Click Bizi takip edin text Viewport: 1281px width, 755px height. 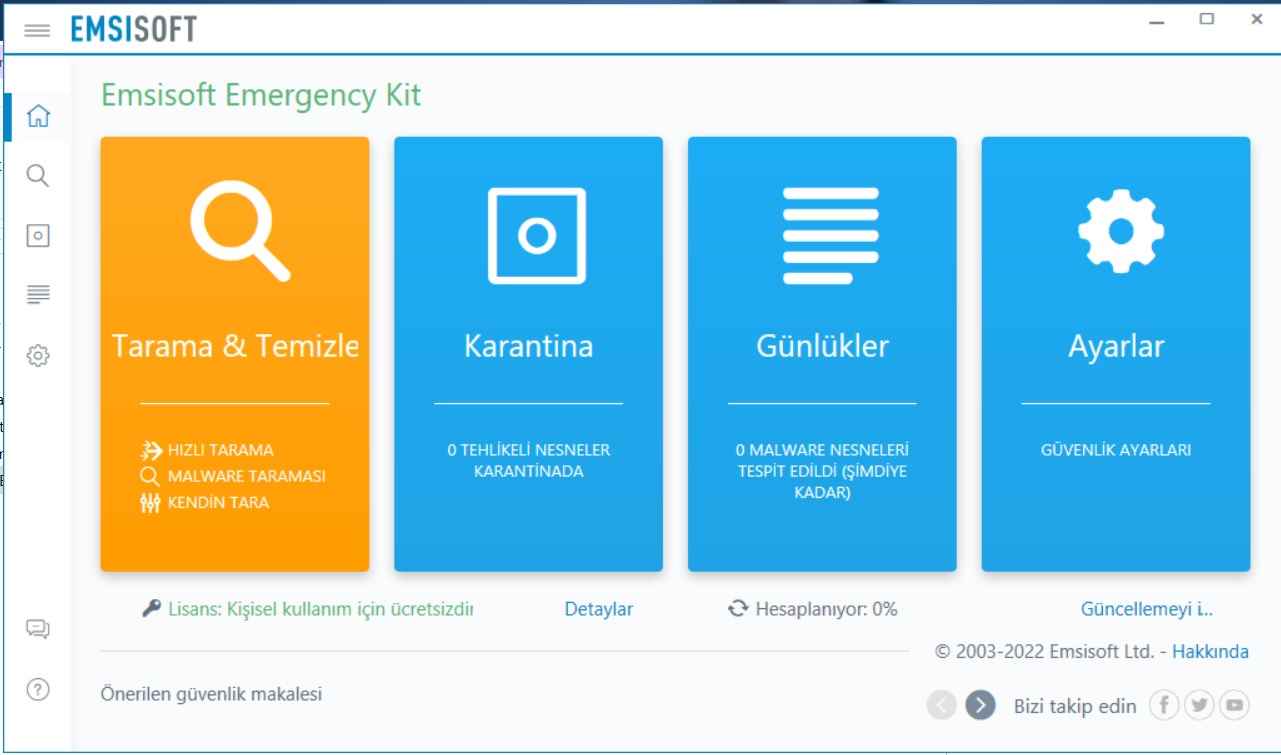[1075, 706]
